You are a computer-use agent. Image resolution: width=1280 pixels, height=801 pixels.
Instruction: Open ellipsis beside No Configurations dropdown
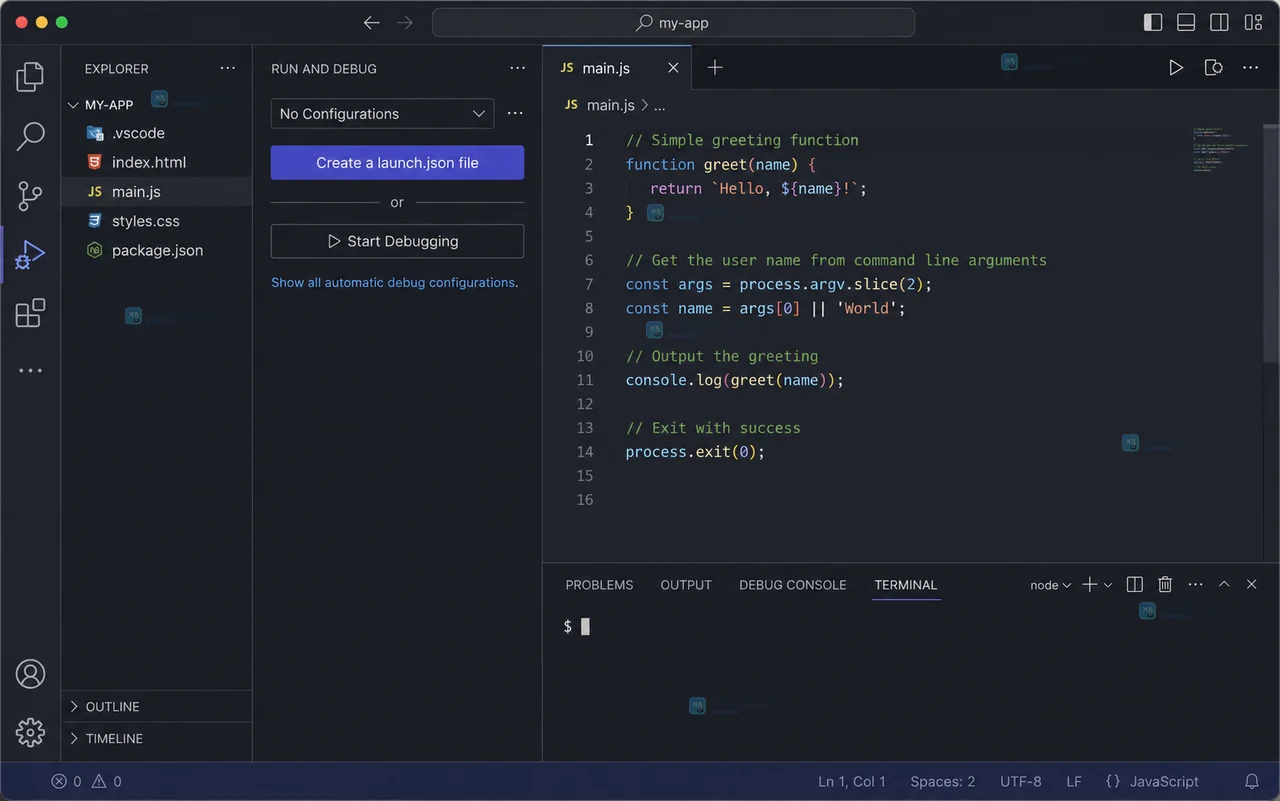(515, 113)
